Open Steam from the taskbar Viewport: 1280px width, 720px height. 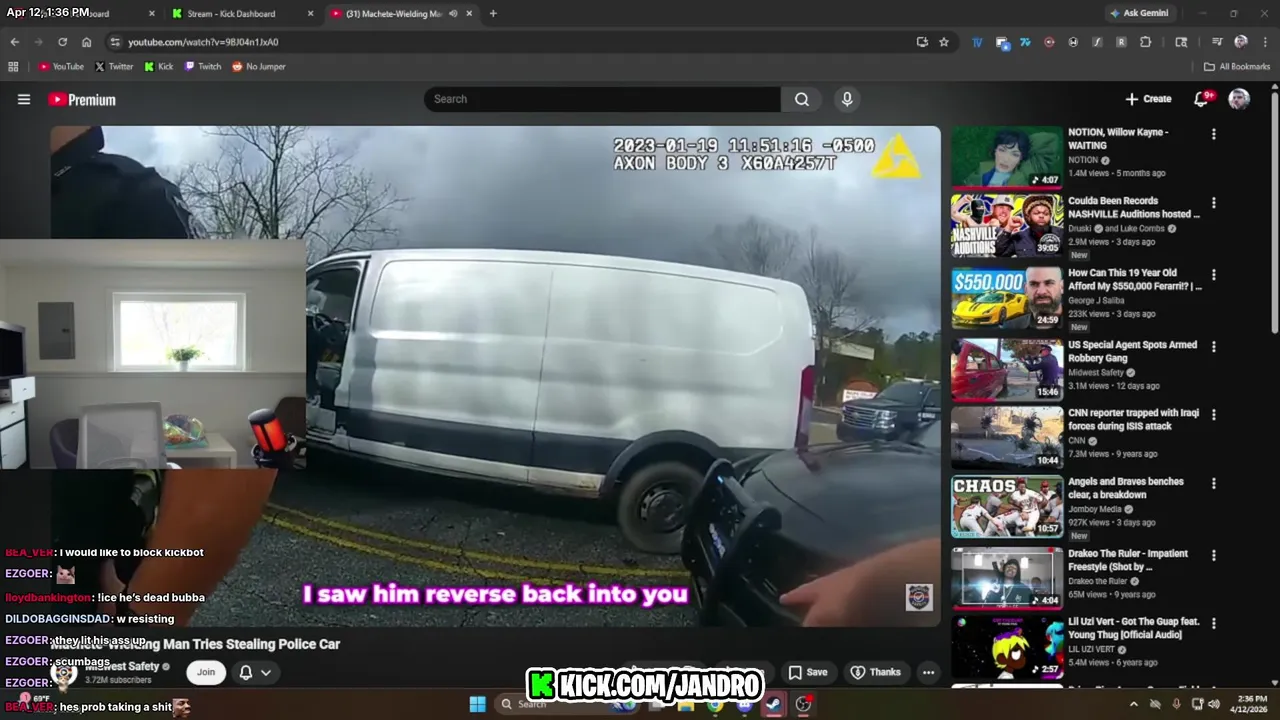tap(774, 704)
